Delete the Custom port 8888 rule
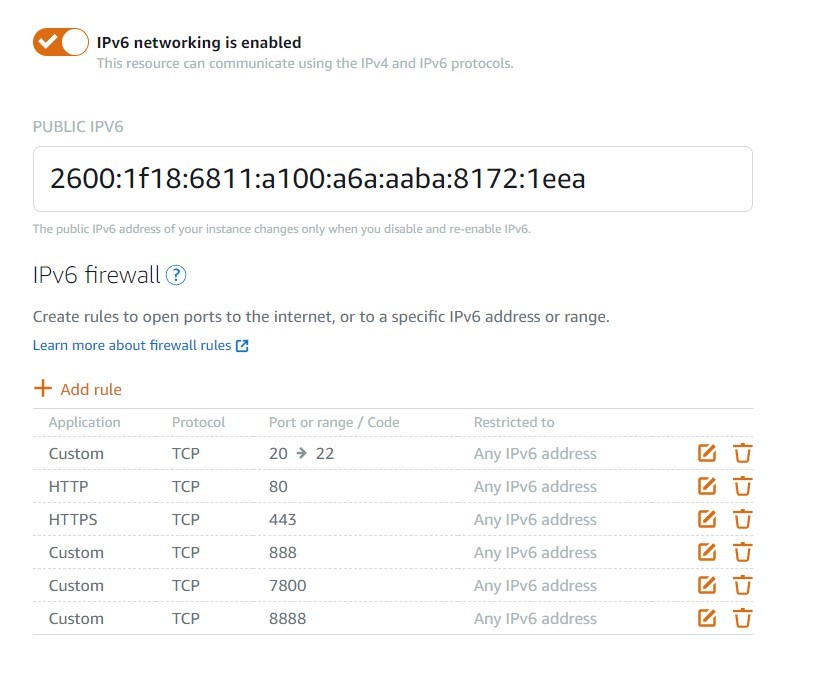The height and width of the screenshot is (682, 828). (x=742, y=619)
